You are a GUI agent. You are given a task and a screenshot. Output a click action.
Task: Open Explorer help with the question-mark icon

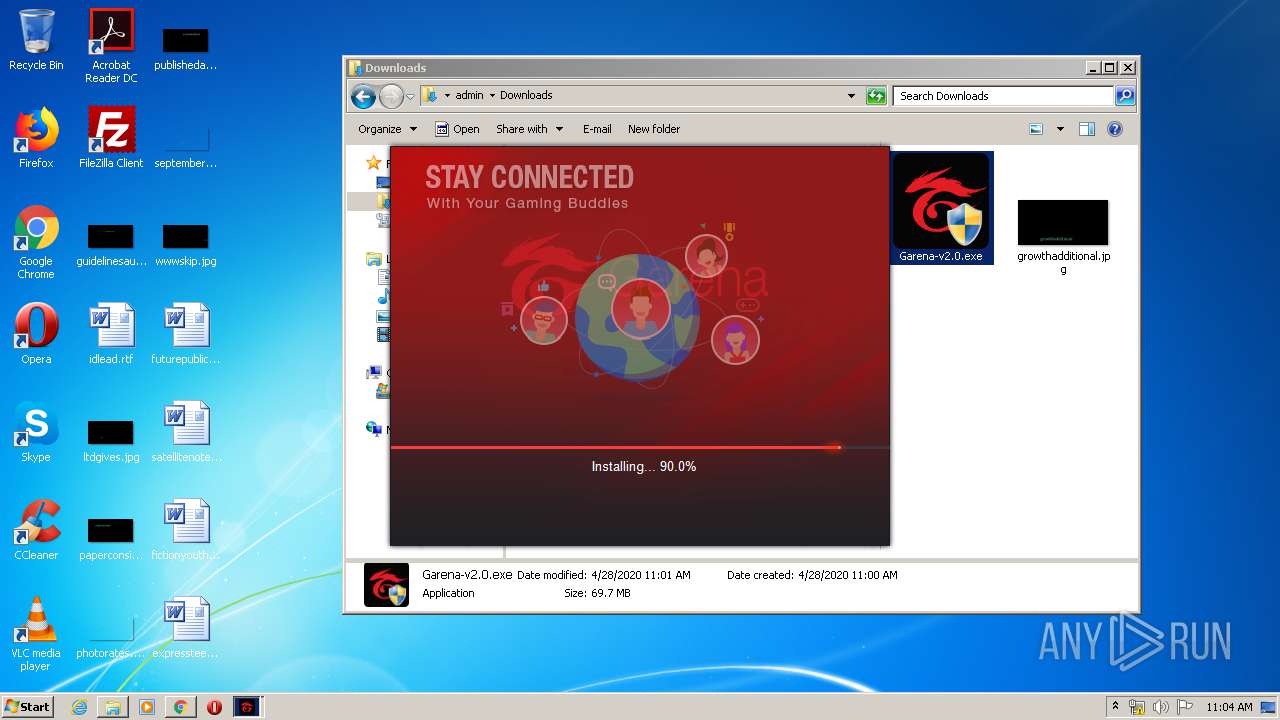1115,129
